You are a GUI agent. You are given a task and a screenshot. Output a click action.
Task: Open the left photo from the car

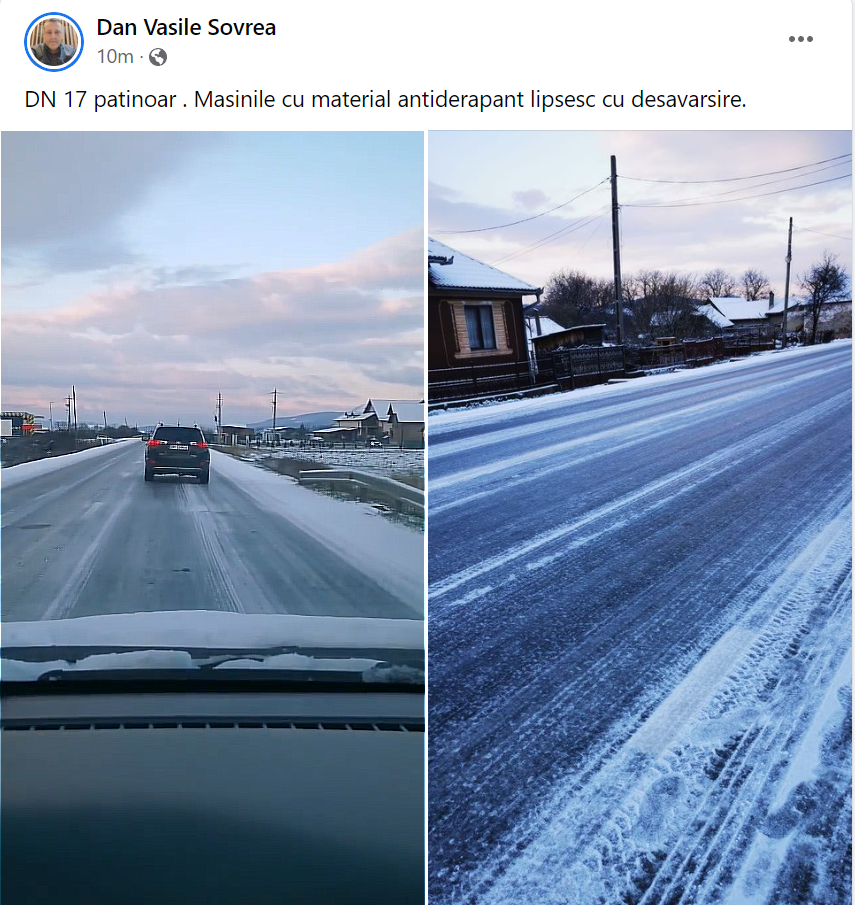click(212, 518)
